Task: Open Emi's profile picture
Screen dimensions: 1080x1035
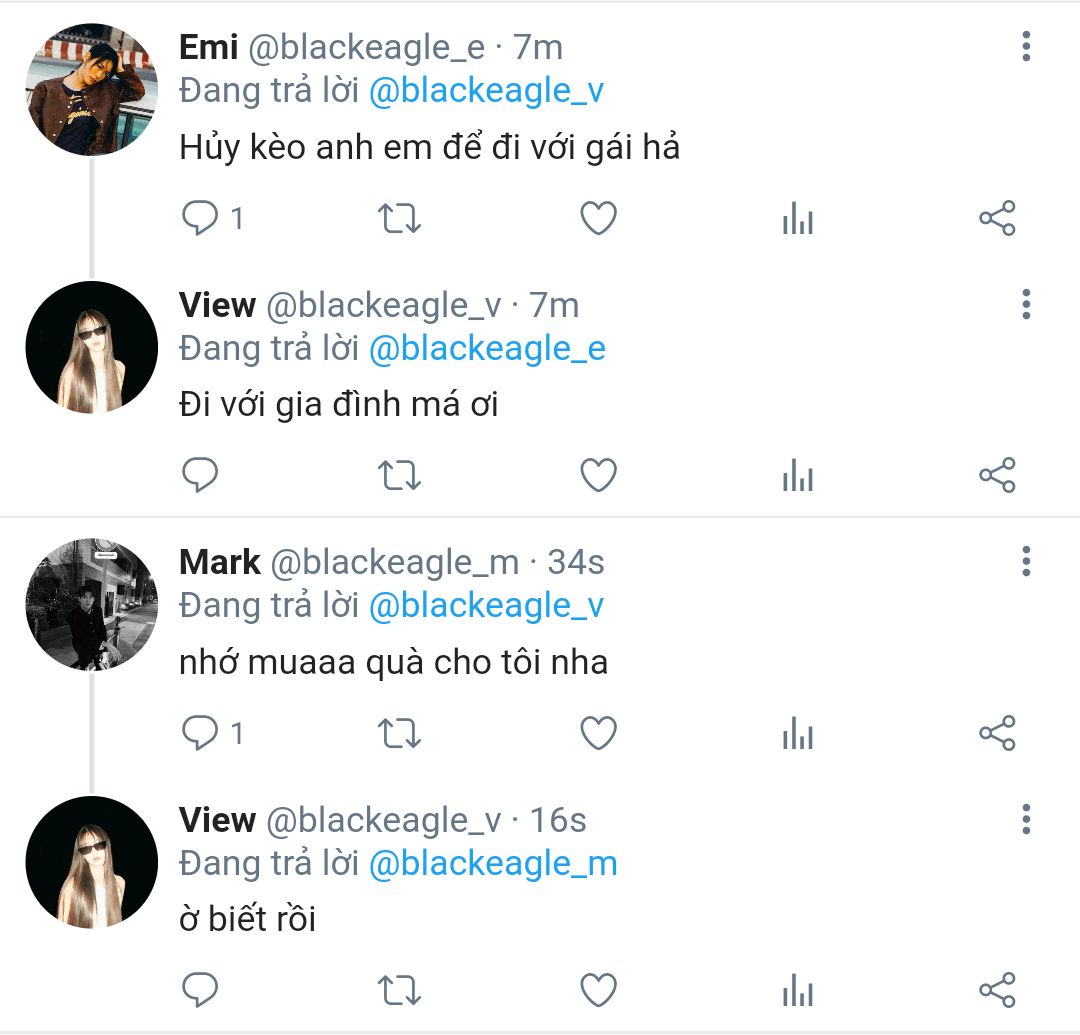Action: [x=91, y=90]
